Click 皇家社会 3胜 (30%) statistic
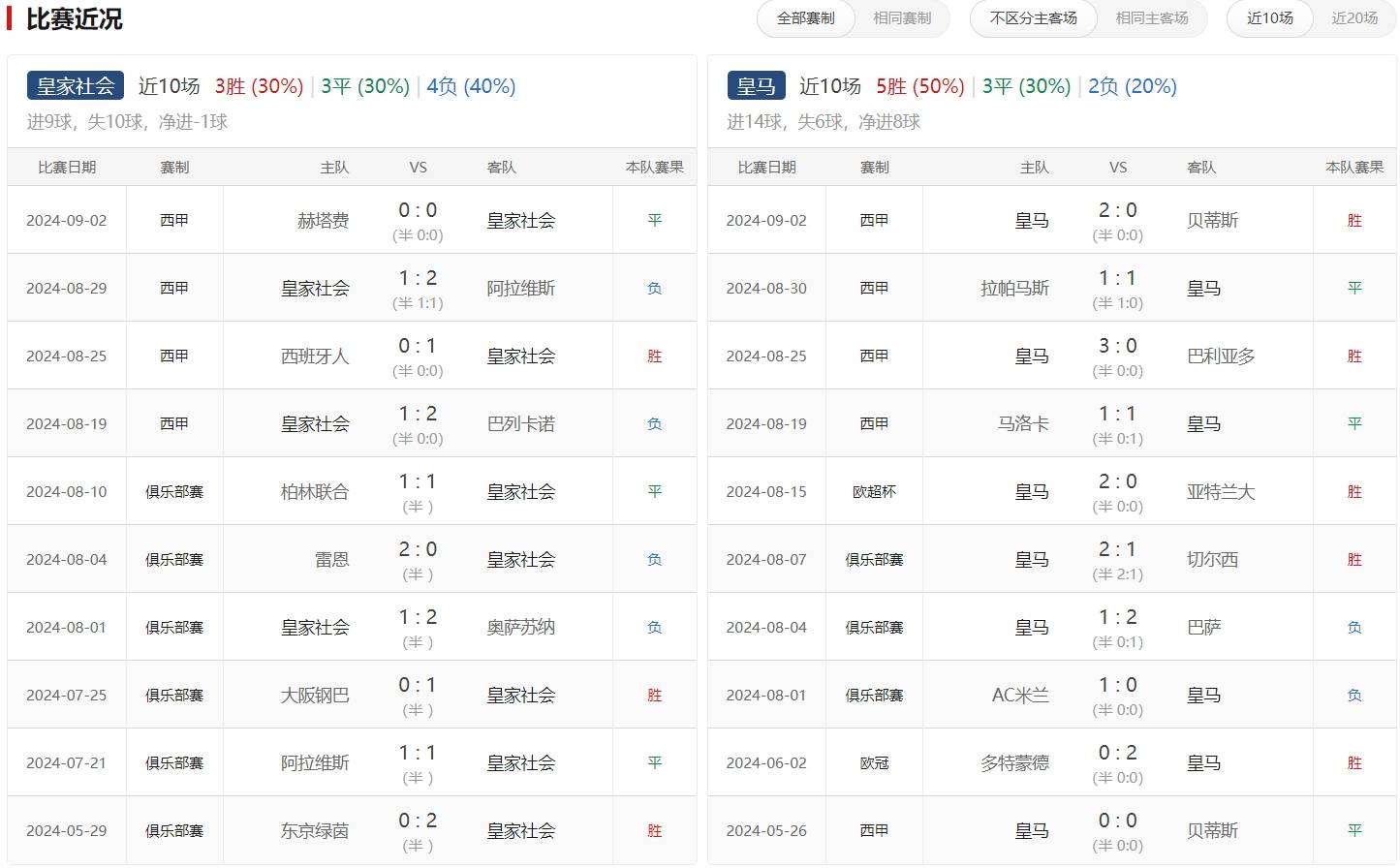 tap(260, 86)
